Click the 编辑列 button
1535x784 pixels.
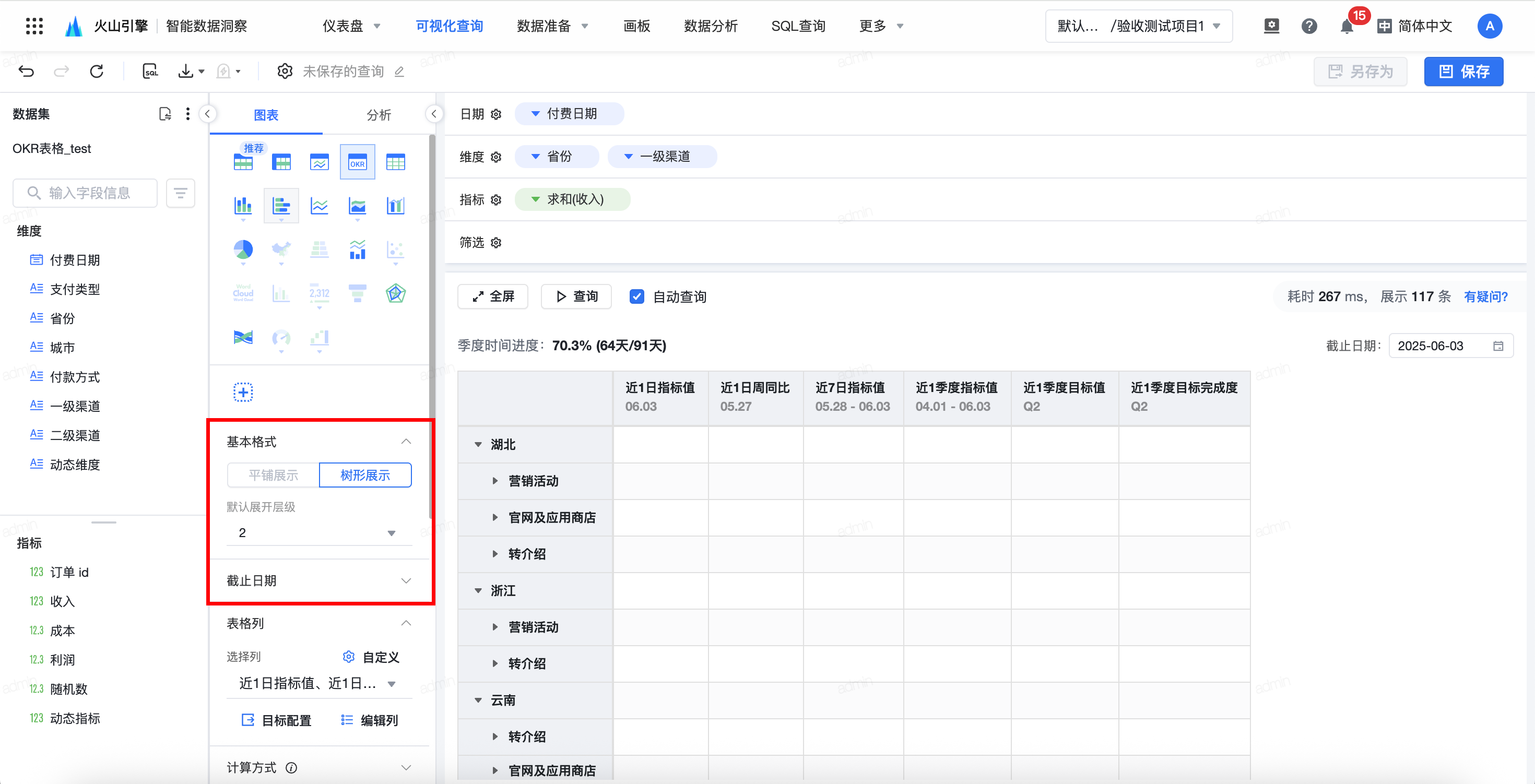(x=370, y=721)
